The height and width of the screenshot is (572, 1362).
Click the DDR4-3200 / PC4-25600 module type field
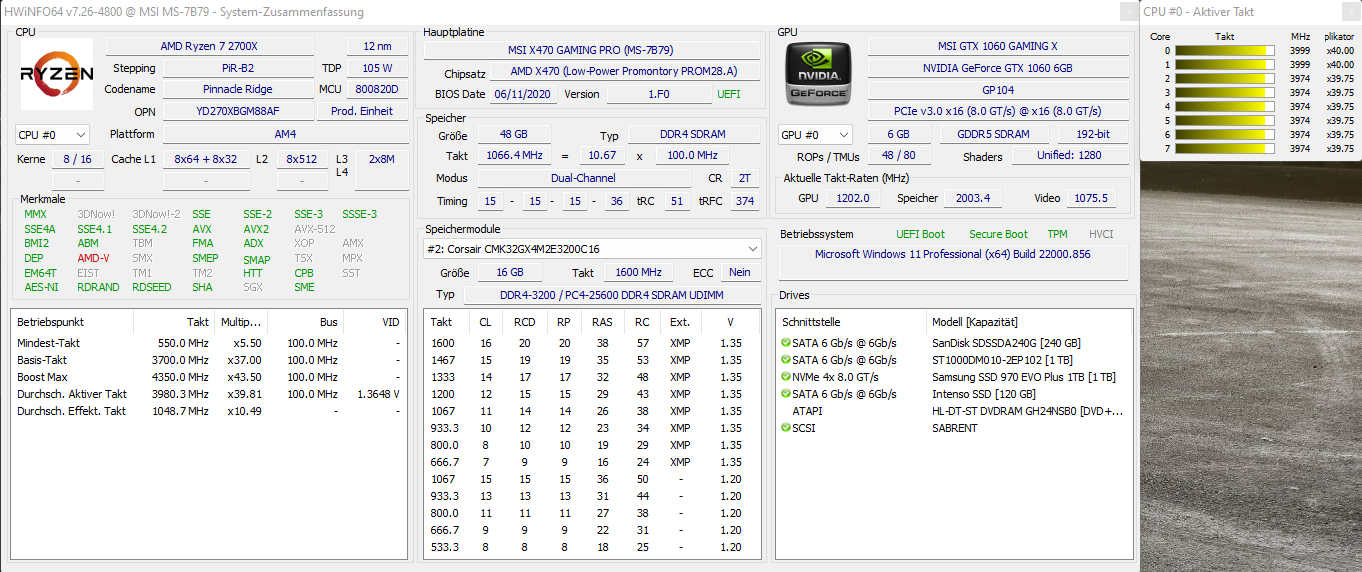pyautogui.click(x=614, y=296)
